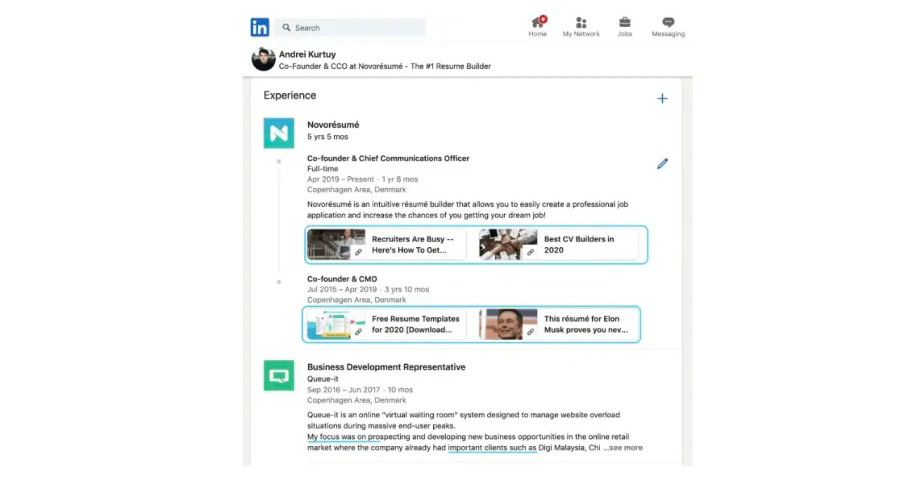Open the Novorésumé company name

(x=333, y=125)
